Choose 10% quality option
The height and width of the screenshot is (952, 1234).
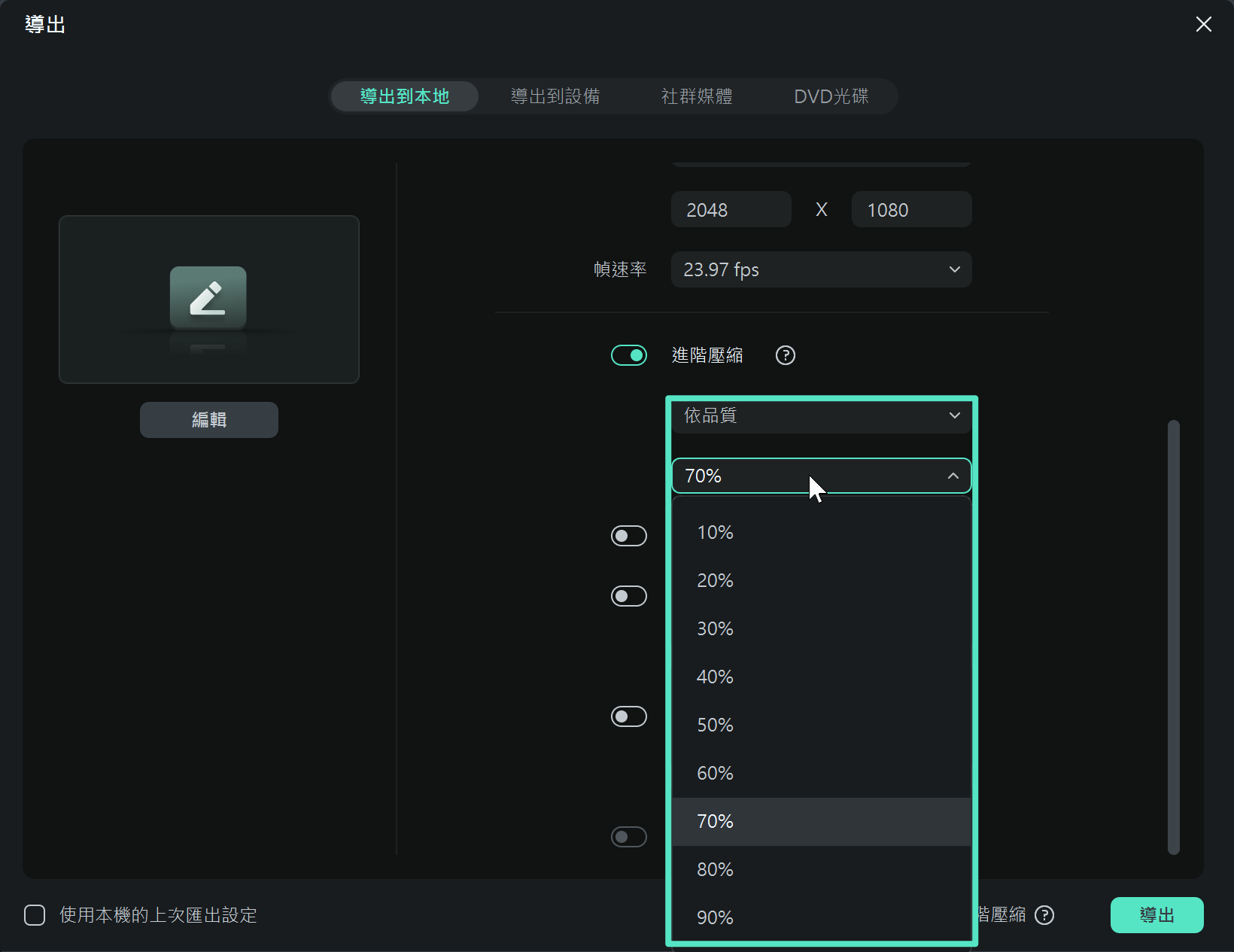coord(822,533)
